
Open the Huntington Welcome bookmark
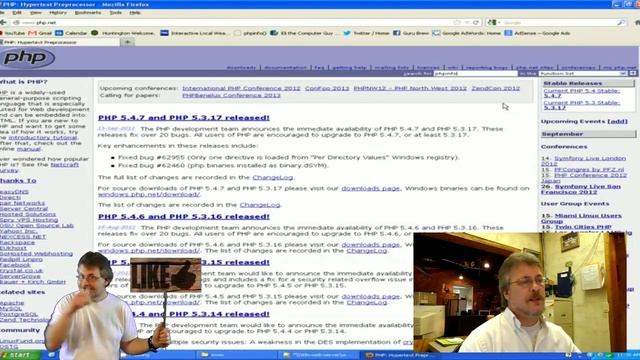(123, 33)
